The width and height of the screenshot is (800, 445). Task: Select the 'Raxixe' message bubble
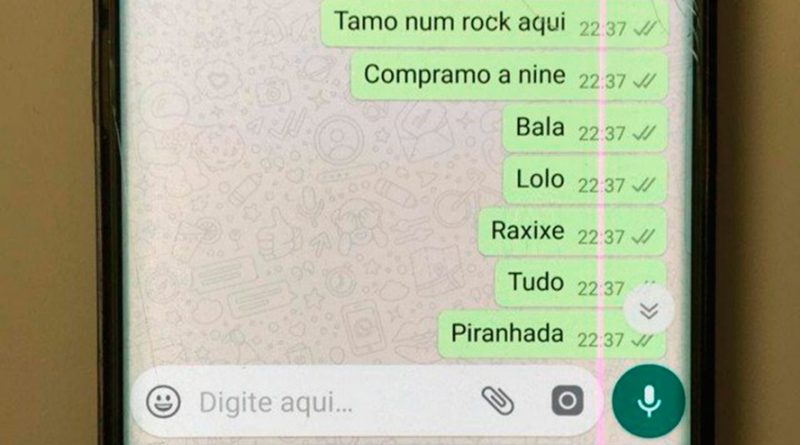tap(572, 232)
